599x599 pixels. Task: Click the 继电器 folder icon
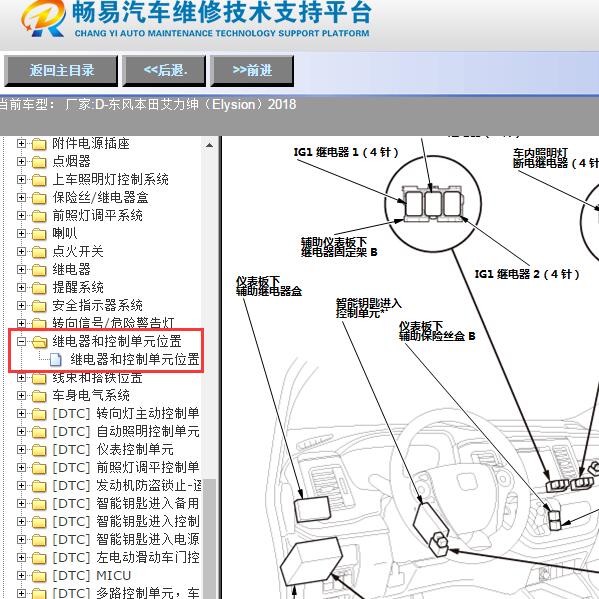coord(39,270)
